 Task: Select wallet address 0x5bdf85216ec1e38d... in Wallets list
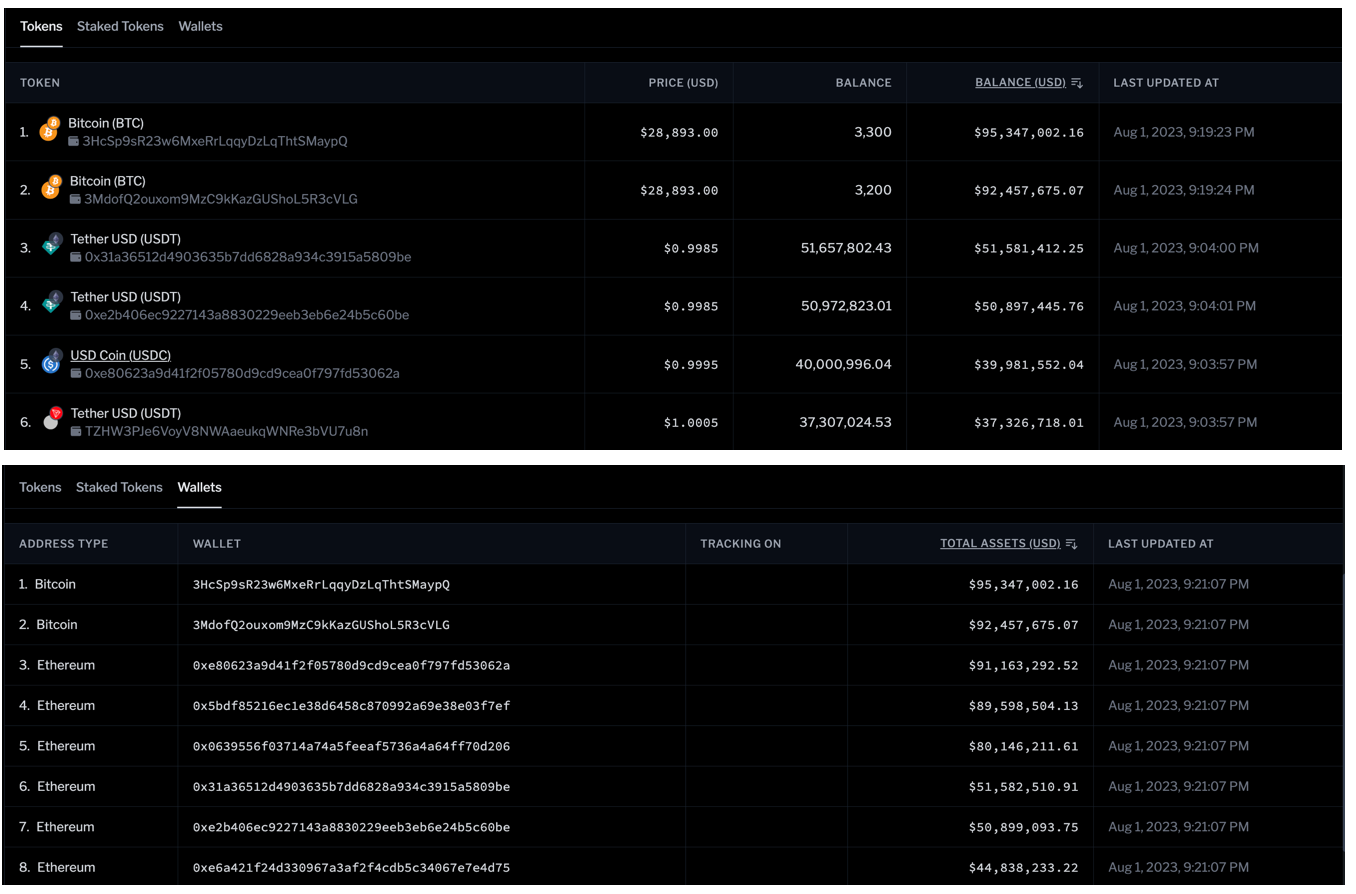coord(351,706)
